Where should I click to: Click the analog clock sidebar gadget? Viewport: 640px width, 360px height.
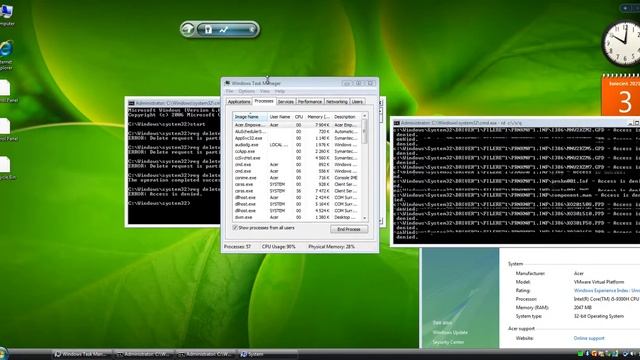[x=622, y=43]
